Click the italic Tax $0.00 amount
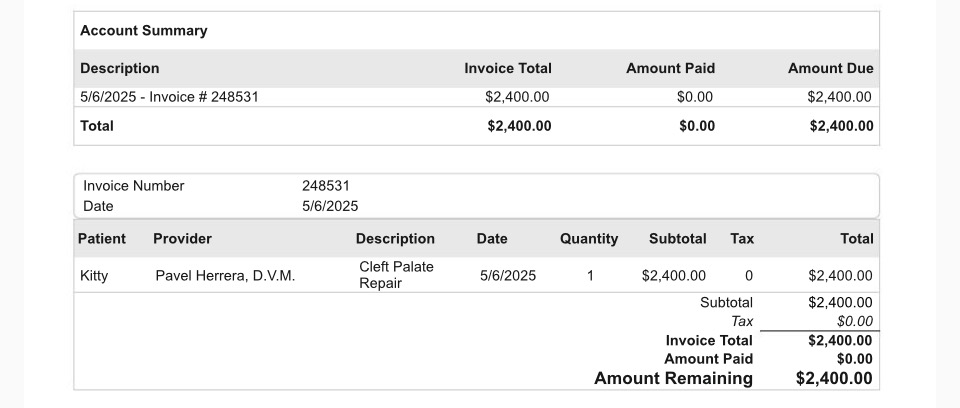 pyautogui.click(x=855, y=321)
